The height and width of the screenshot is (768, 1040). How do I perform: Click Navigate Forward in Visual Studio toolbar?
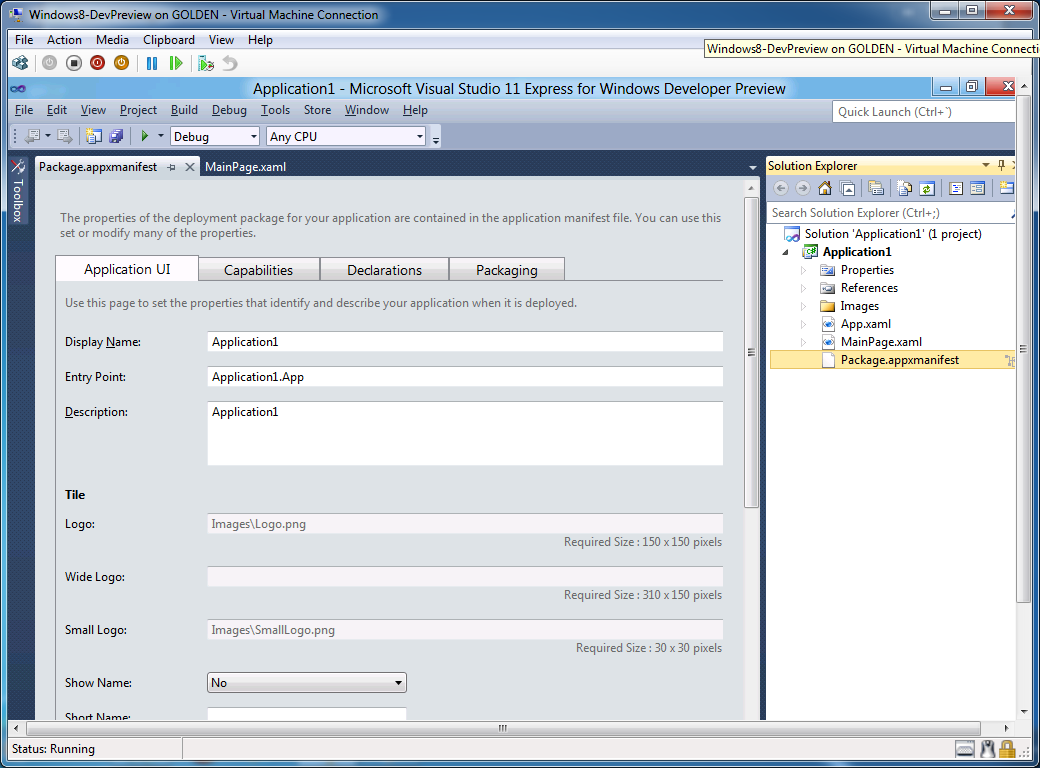pyautogui.click(x=64, y=136)
